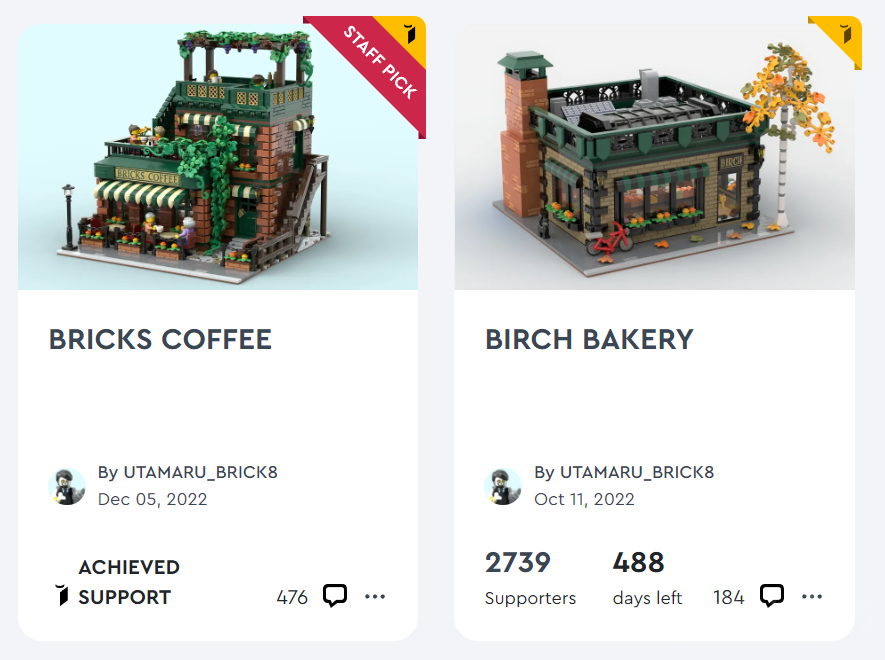Viewport: 885px width, 660px height.
Task: Open the Bricks Coffee project title
Action: [x=160, y=339]
